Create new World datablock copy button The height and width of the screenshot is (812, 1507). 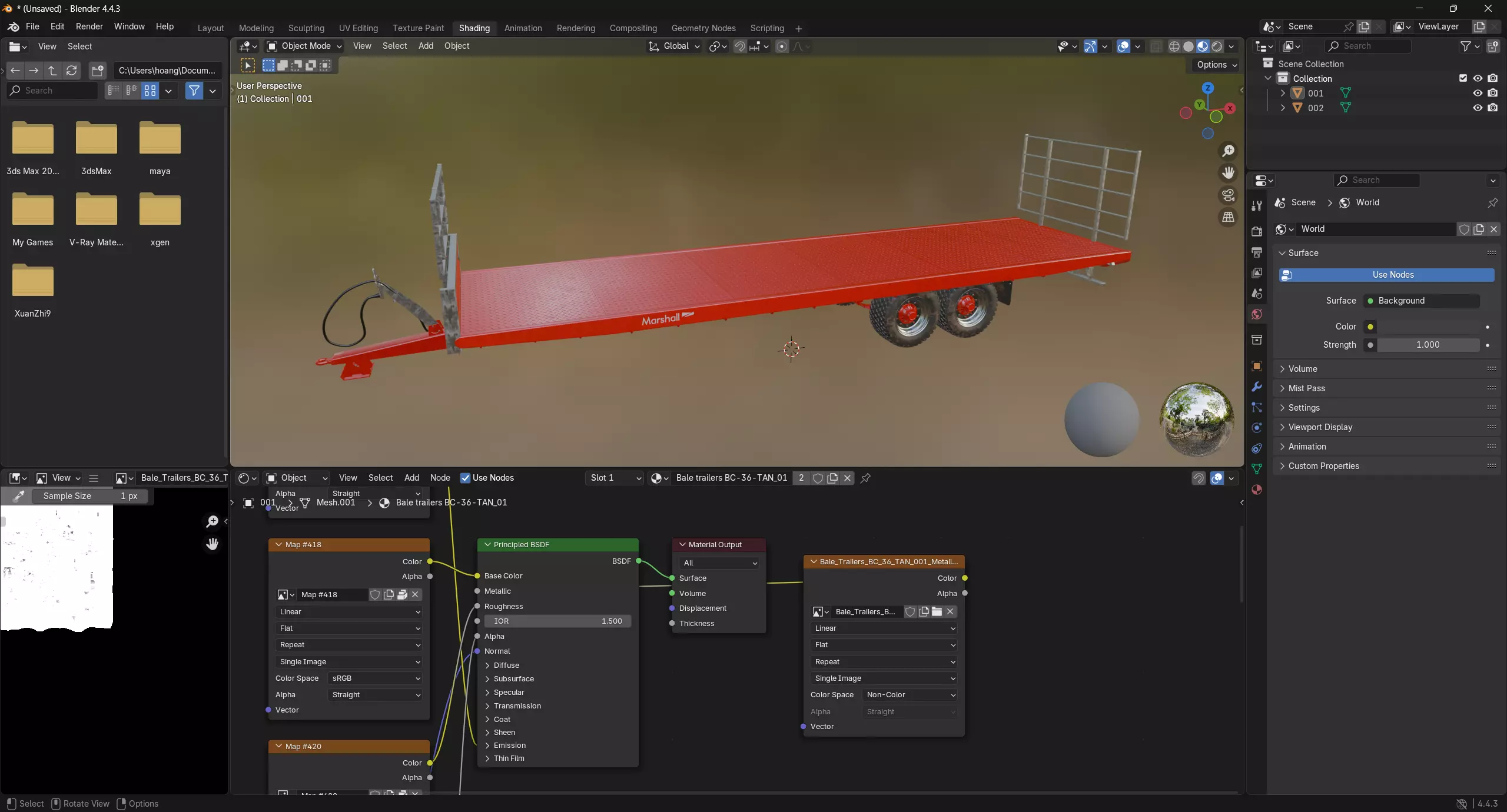pyautogui.click(x=1479, y=229)
